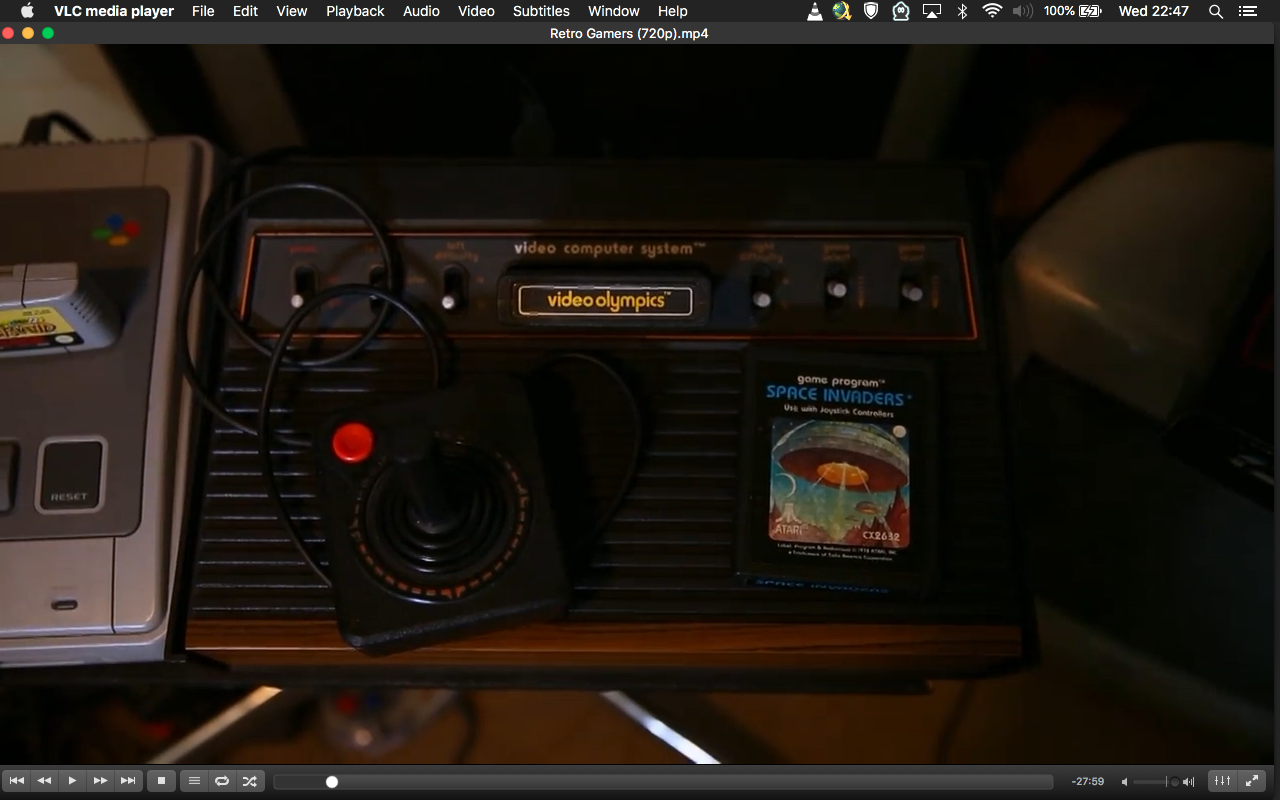Open audio effects equalizer panel
The height and width of the screenshot is (800, 1280).
pos(1222,781)
